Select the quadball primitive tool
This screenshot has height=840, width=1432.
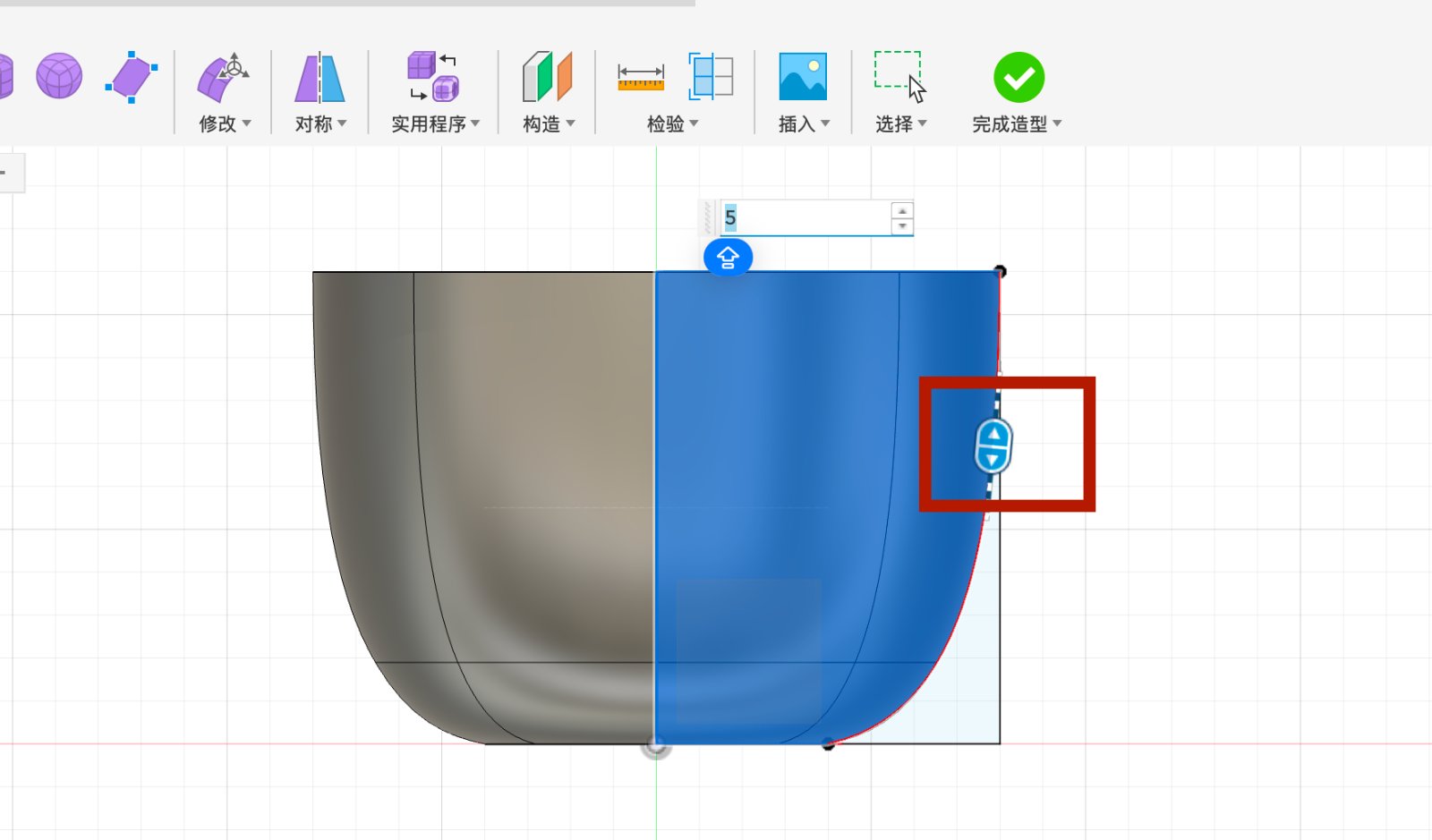point(59,77)
